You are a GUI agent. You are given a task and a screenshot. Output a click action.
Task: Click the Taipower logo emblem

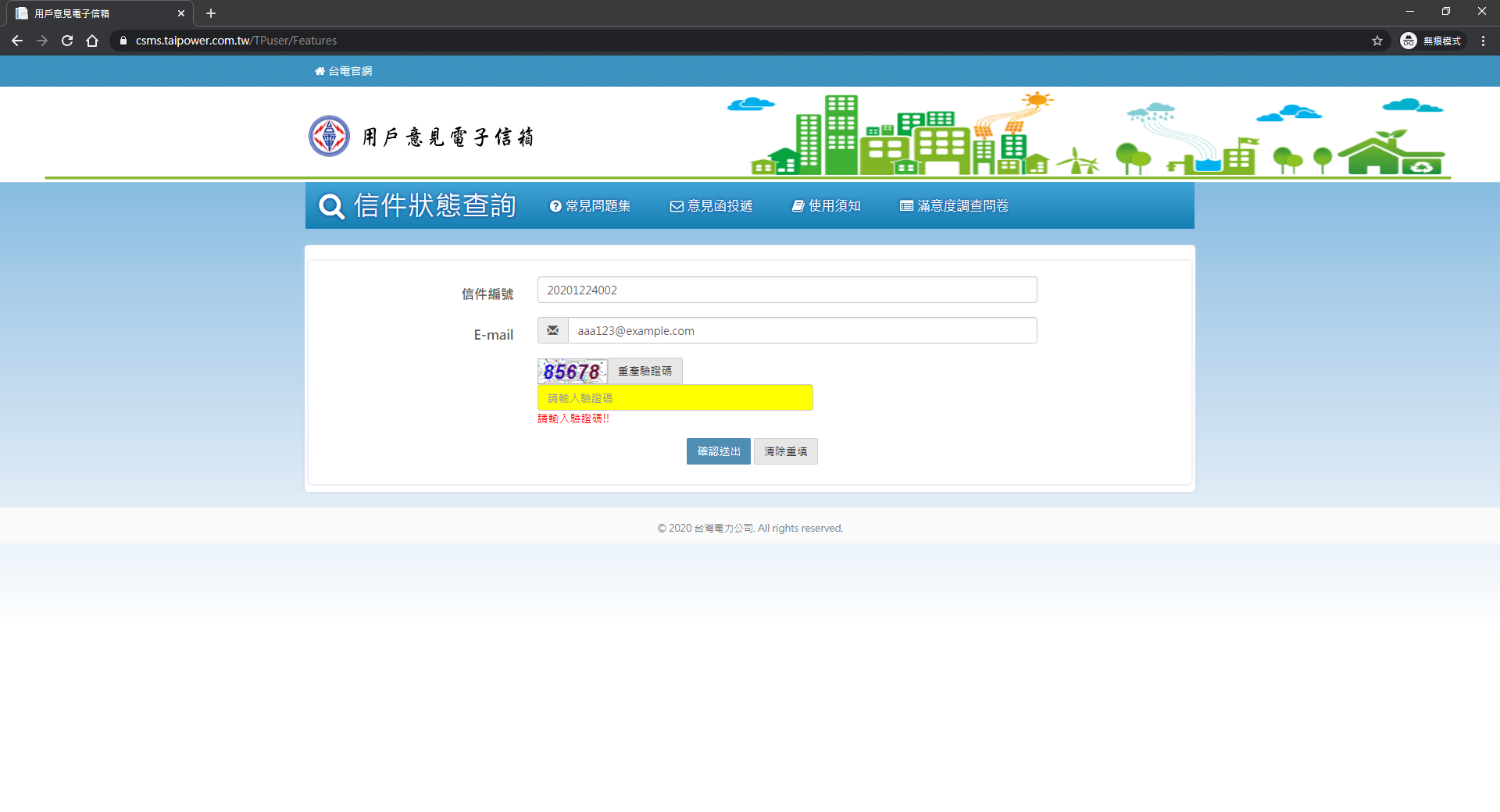tap(329, 136)
